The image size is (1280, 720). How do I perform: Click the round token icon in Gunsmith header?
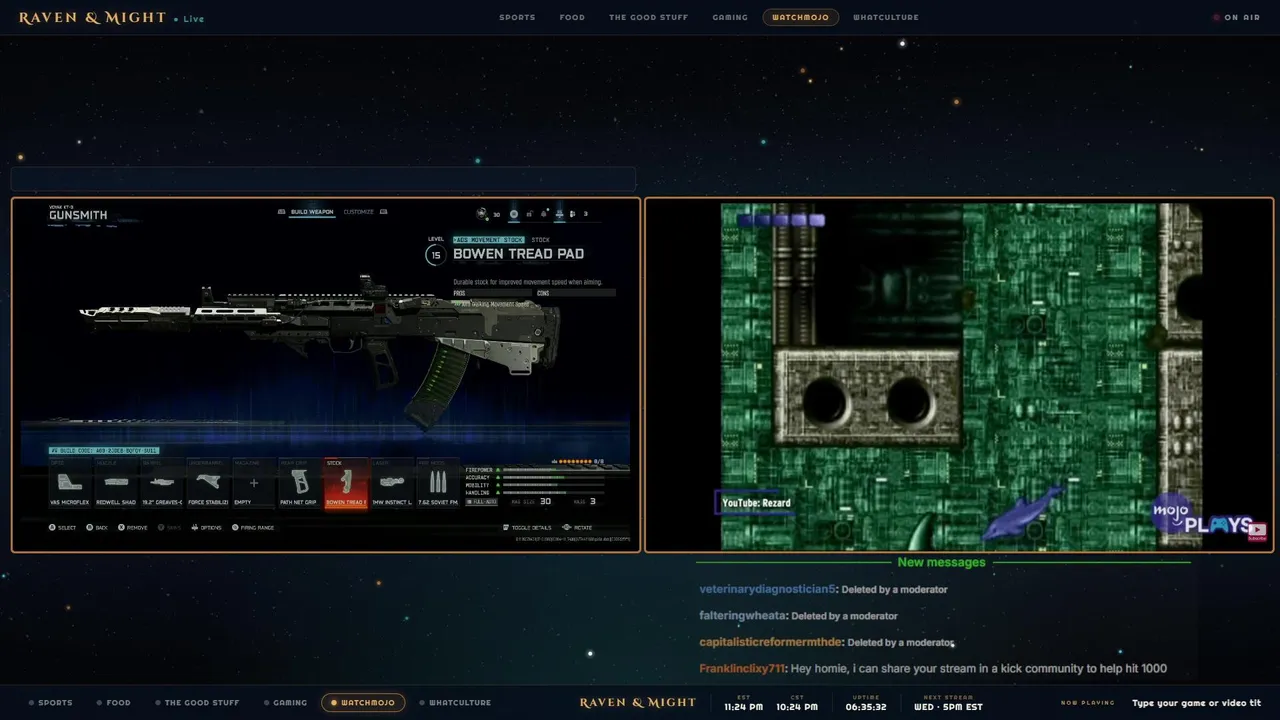[x=514, y=214]
